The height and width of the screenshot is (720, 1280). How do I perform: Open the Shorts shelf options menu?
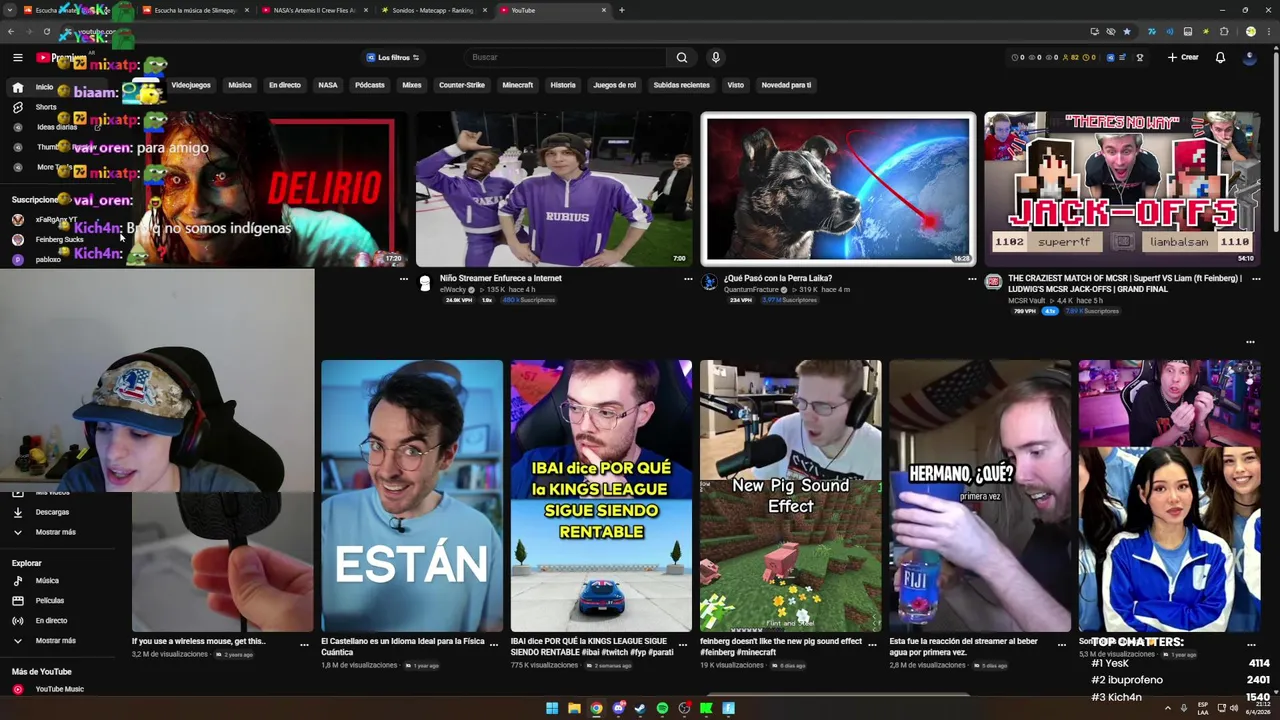coord(1250,342)
